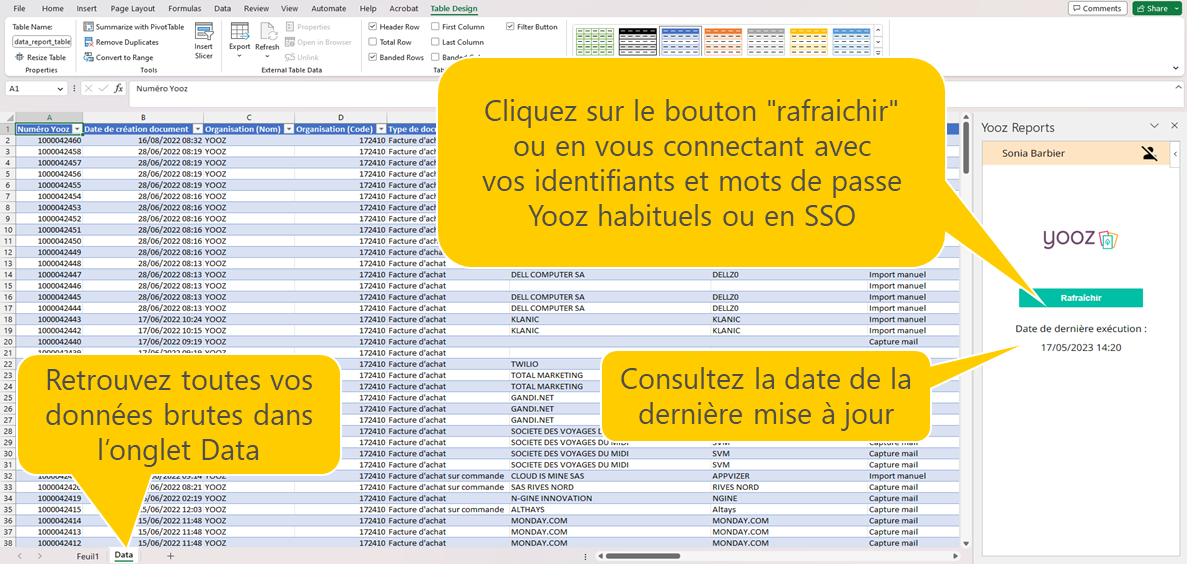Enable the Total Row checkbox
Viewport: 1187px width, 564px height.
[x=372, y=42]
